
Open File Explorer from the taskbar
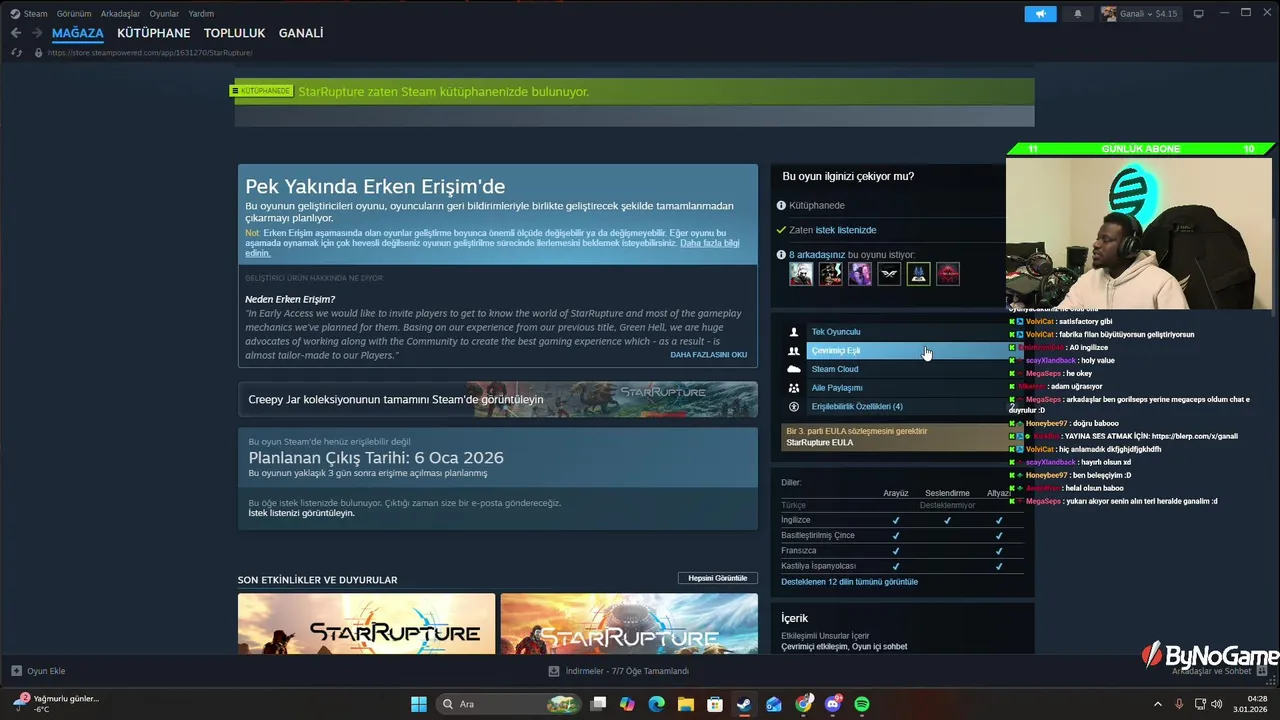(685, 704)
